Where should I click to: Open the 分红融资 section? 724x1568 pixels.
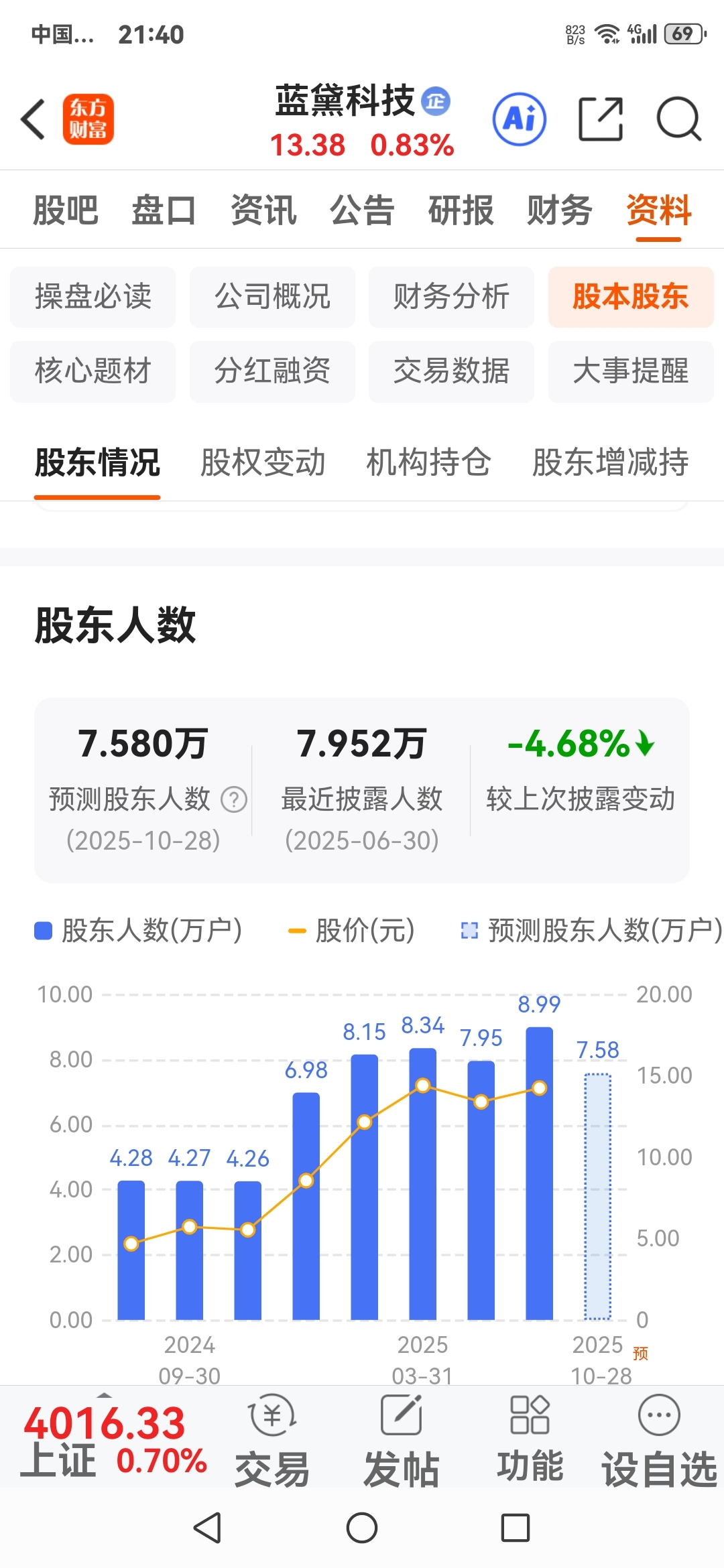tap(272, 371)
